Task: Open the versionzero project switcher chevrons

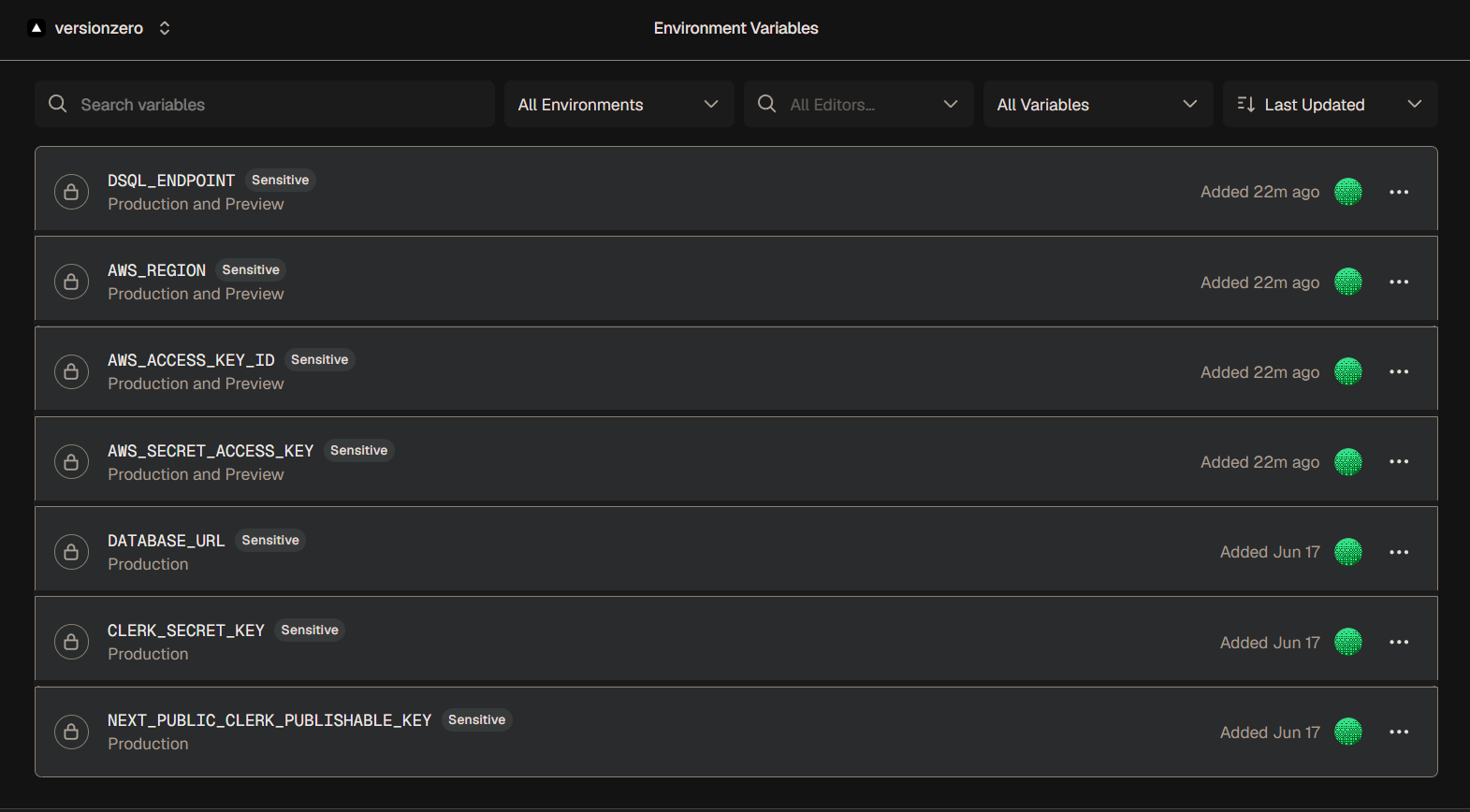Action: point(165,28)
